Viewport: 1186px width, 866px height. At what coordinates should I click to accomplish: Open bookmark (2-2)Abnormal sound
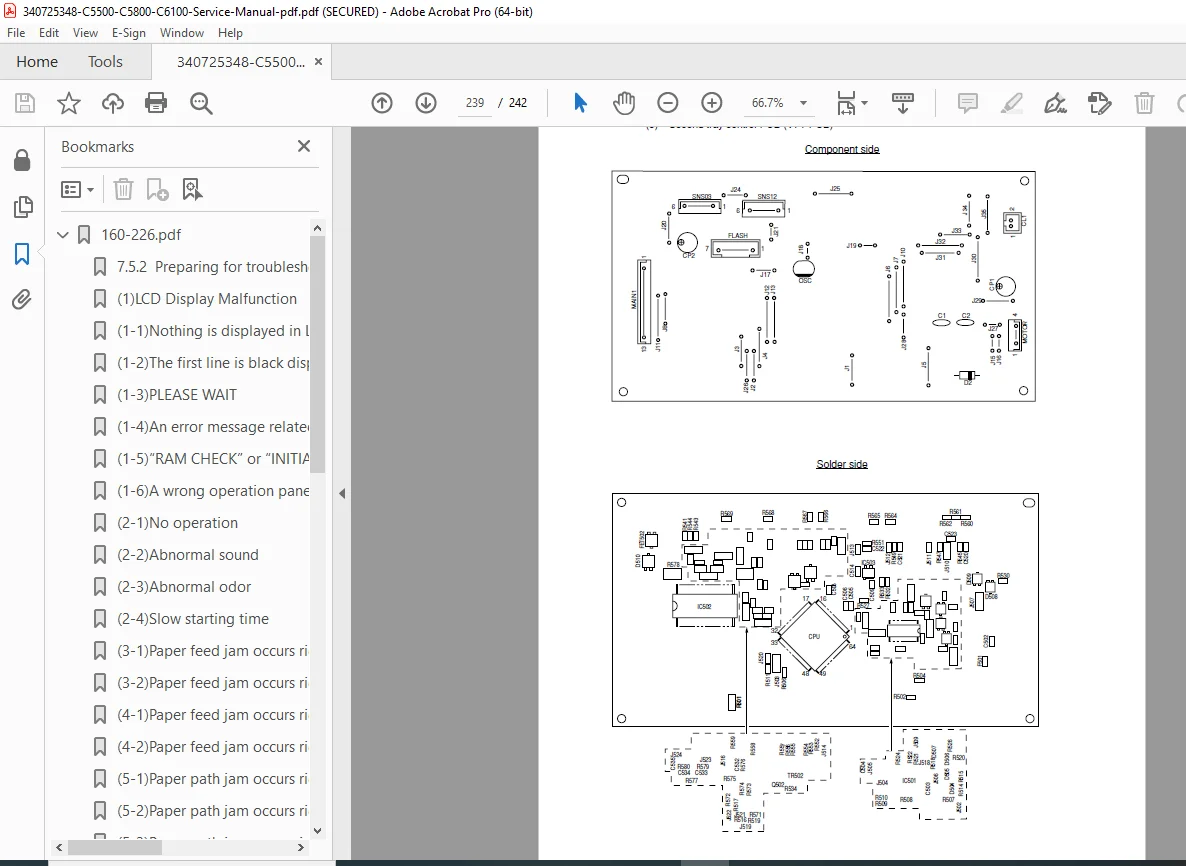(x=188, y=554)
